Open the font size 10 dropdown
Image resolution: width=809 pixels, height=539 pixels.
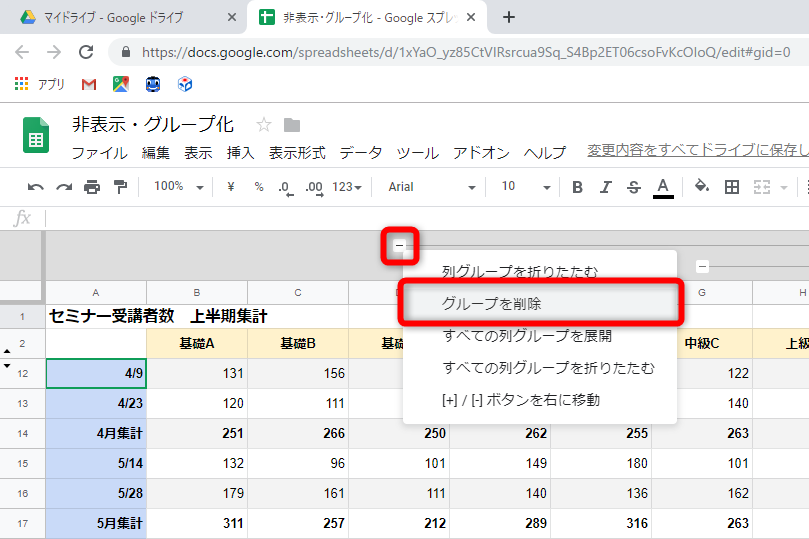click(x=525, y=187)
